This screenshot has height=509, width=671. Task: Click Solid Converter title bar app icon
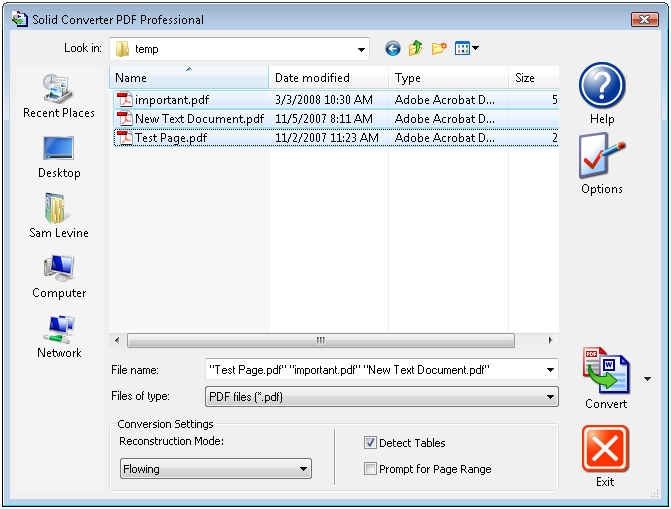click(20, 19)
